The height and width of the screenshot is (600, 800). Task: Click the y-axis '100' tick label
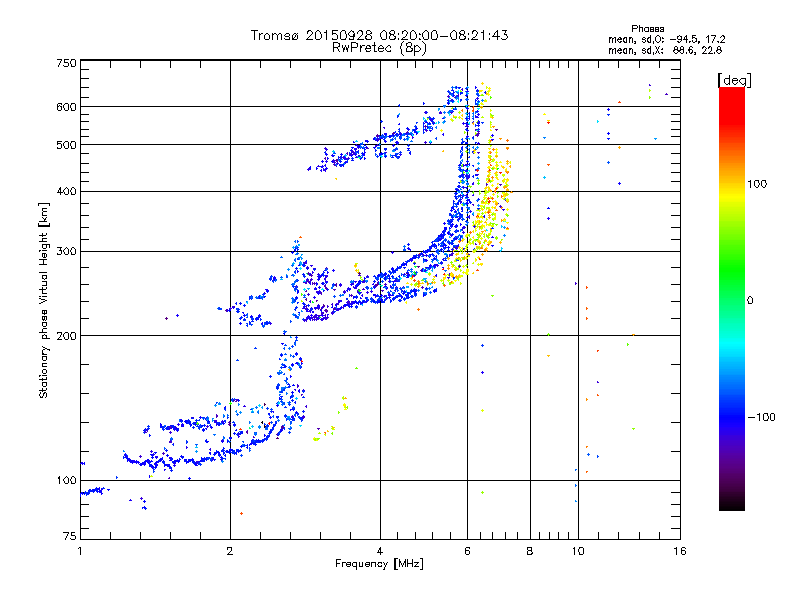tap(66, 480)
